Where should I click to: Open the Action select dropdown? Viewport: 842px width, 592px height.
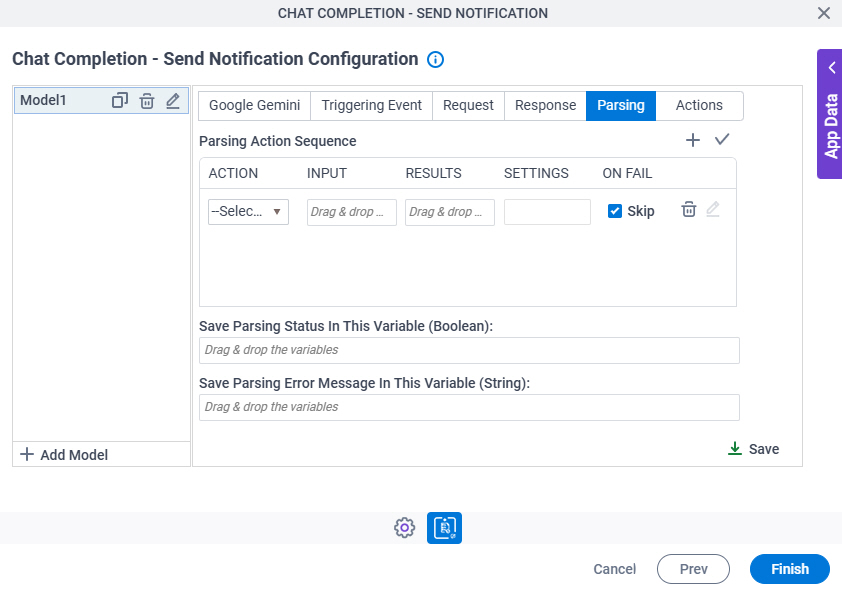tap(248, 212)
